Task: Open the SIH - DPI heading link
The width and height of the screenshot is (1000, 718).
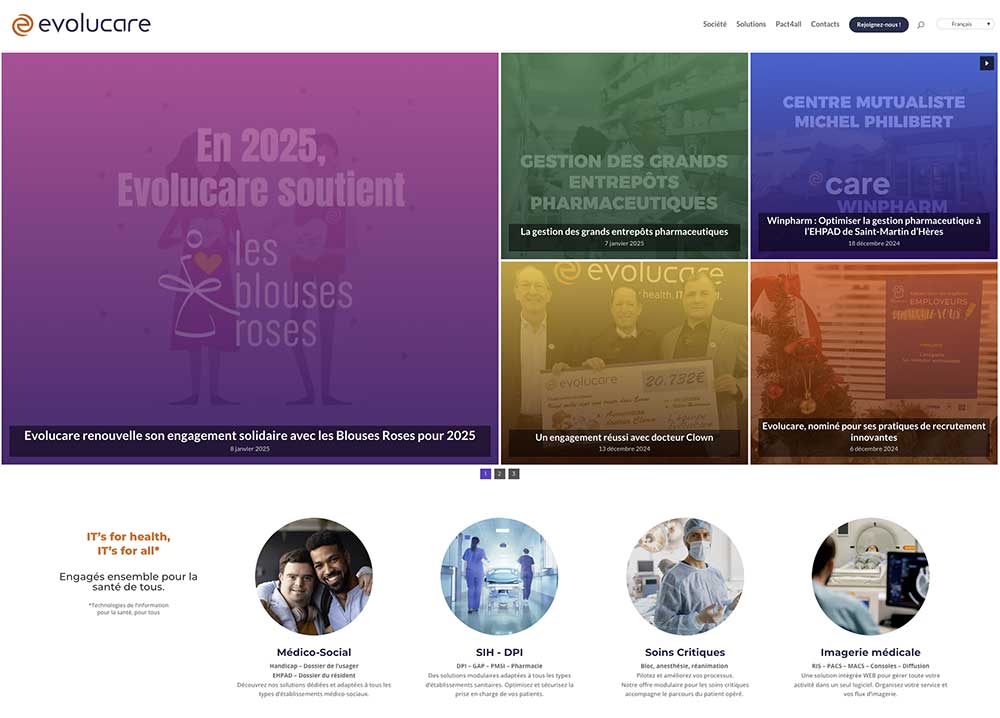Action: [499, 652]
